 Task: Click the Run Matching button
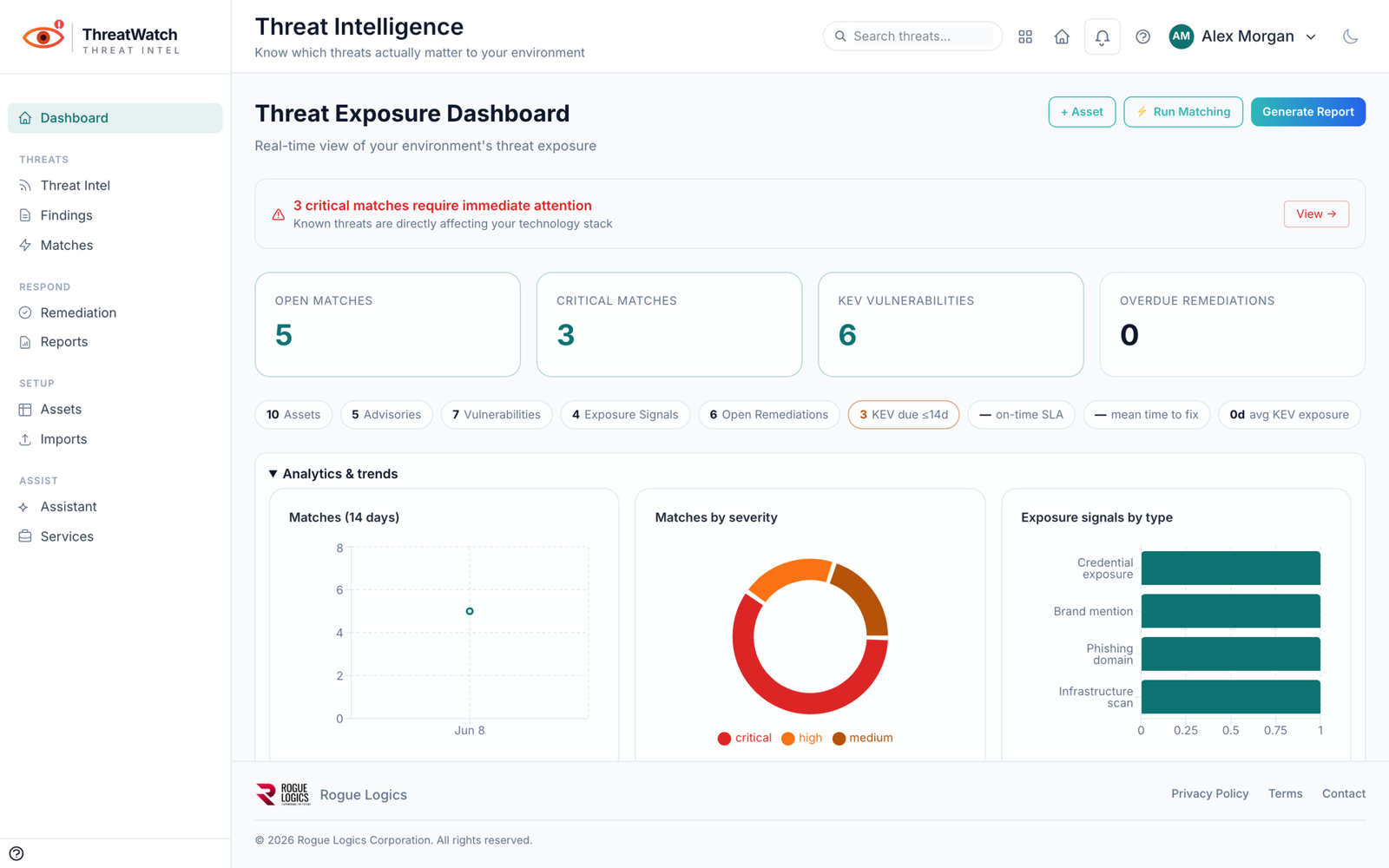coord(1183,112)
